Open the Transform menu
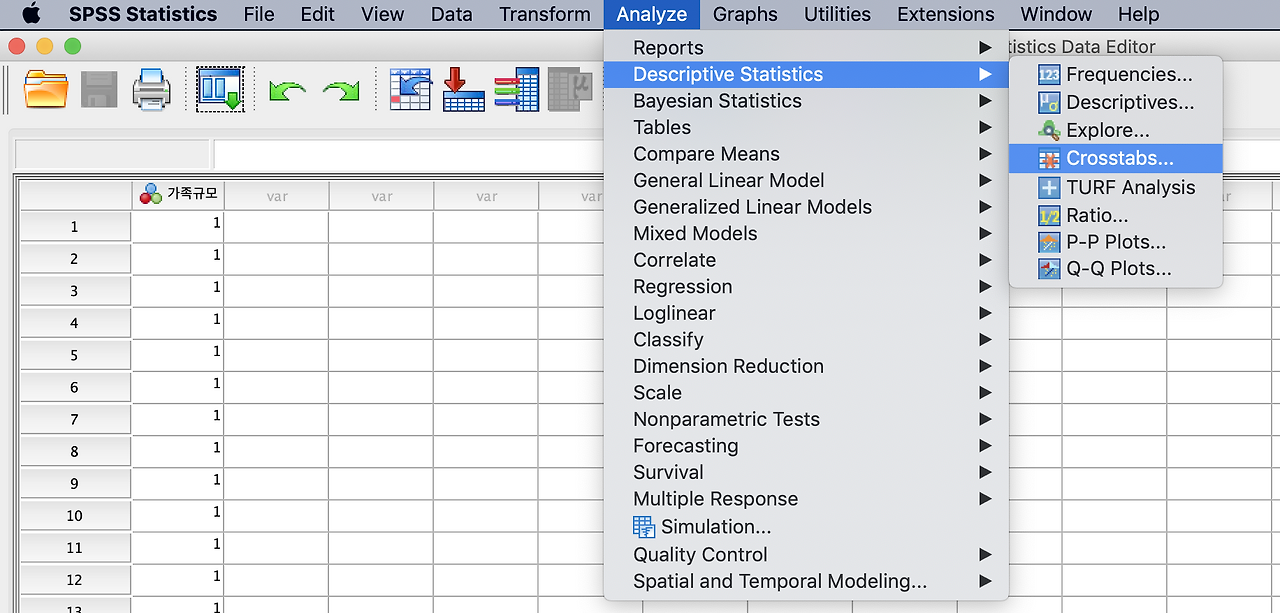 click(x=545, y=14)
